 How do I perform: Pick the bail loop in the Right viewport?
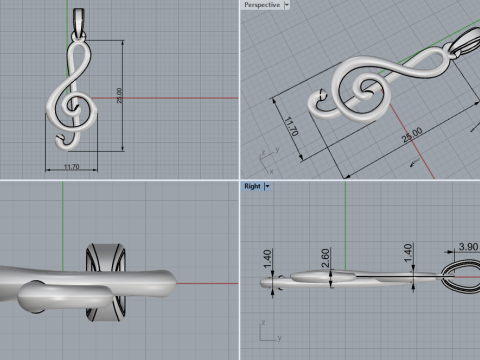(x=460, y=277)
